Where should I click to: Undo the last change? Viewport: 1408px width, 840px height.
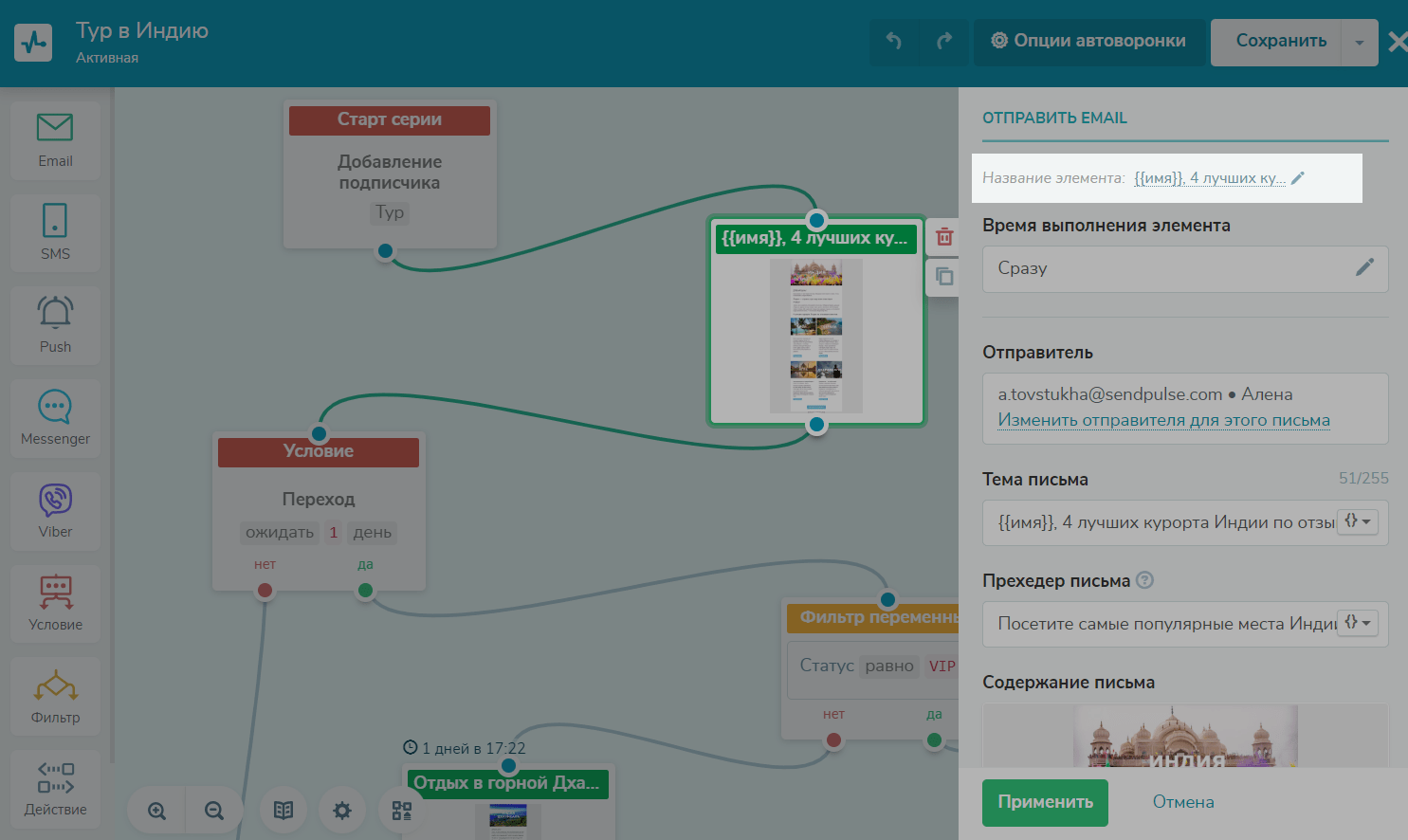pos(894,41)
